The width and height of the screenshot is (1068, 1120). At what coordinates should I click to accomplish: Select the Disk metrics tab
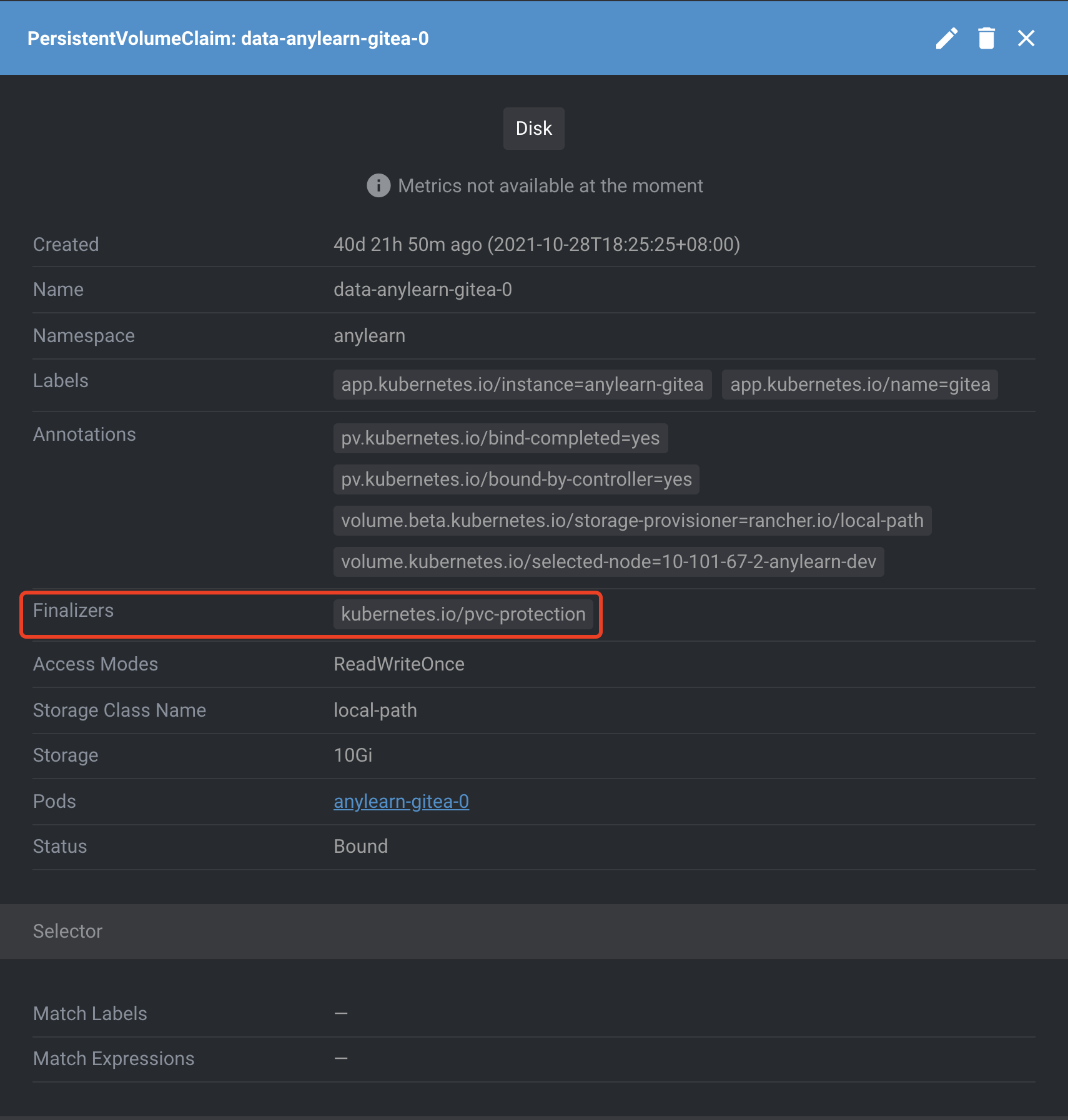coord(533,129)
